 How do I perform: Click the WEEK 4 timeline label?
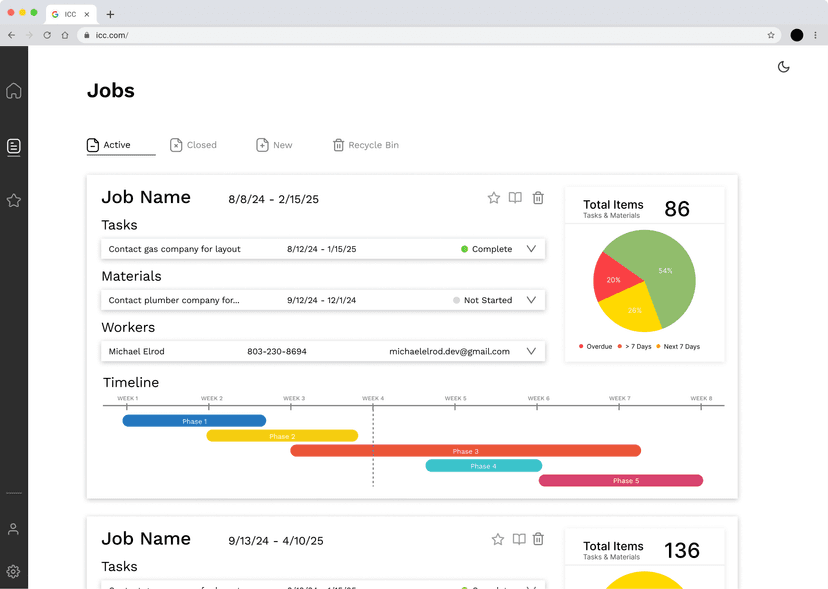pyautogui.click(x=373, y=398)
